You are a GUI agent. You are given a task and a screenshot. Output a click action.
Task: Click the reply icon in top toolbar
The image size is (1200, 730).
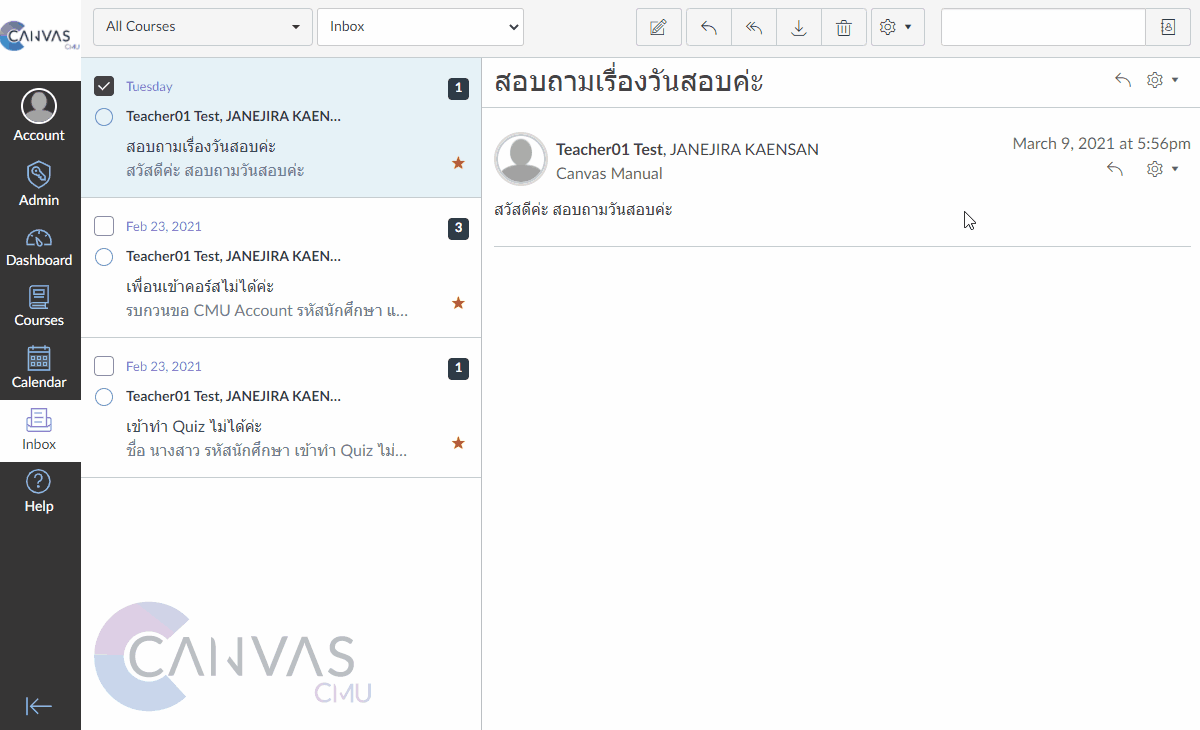(709, 28)
